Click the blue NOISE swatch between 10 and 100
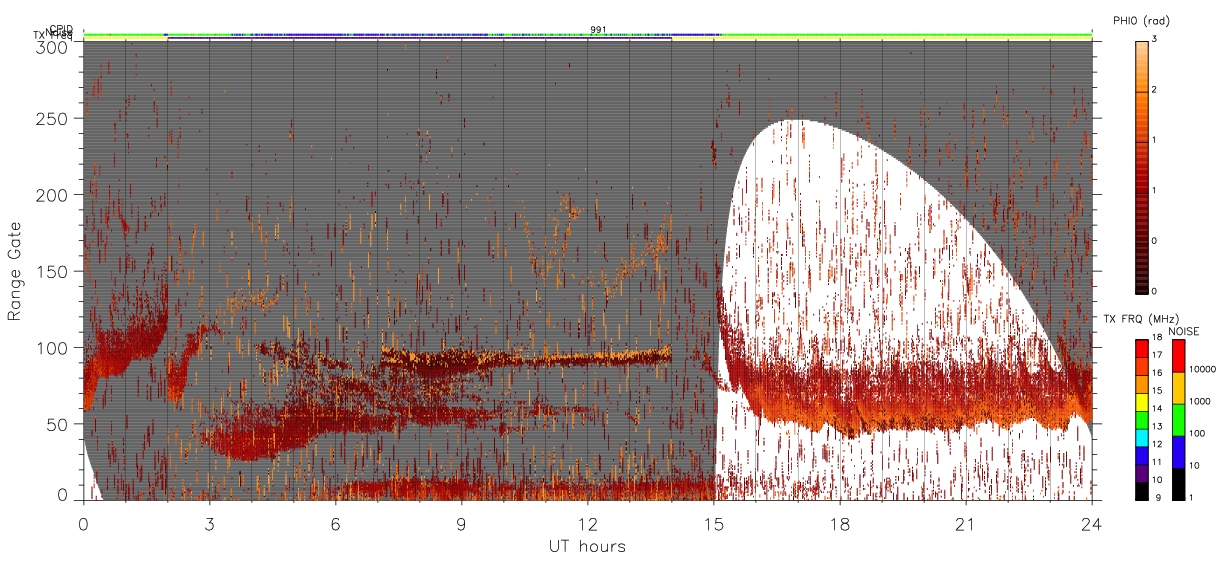Image resolution: width=1228 pixels, height=567 pixels. pos(1178,451)
